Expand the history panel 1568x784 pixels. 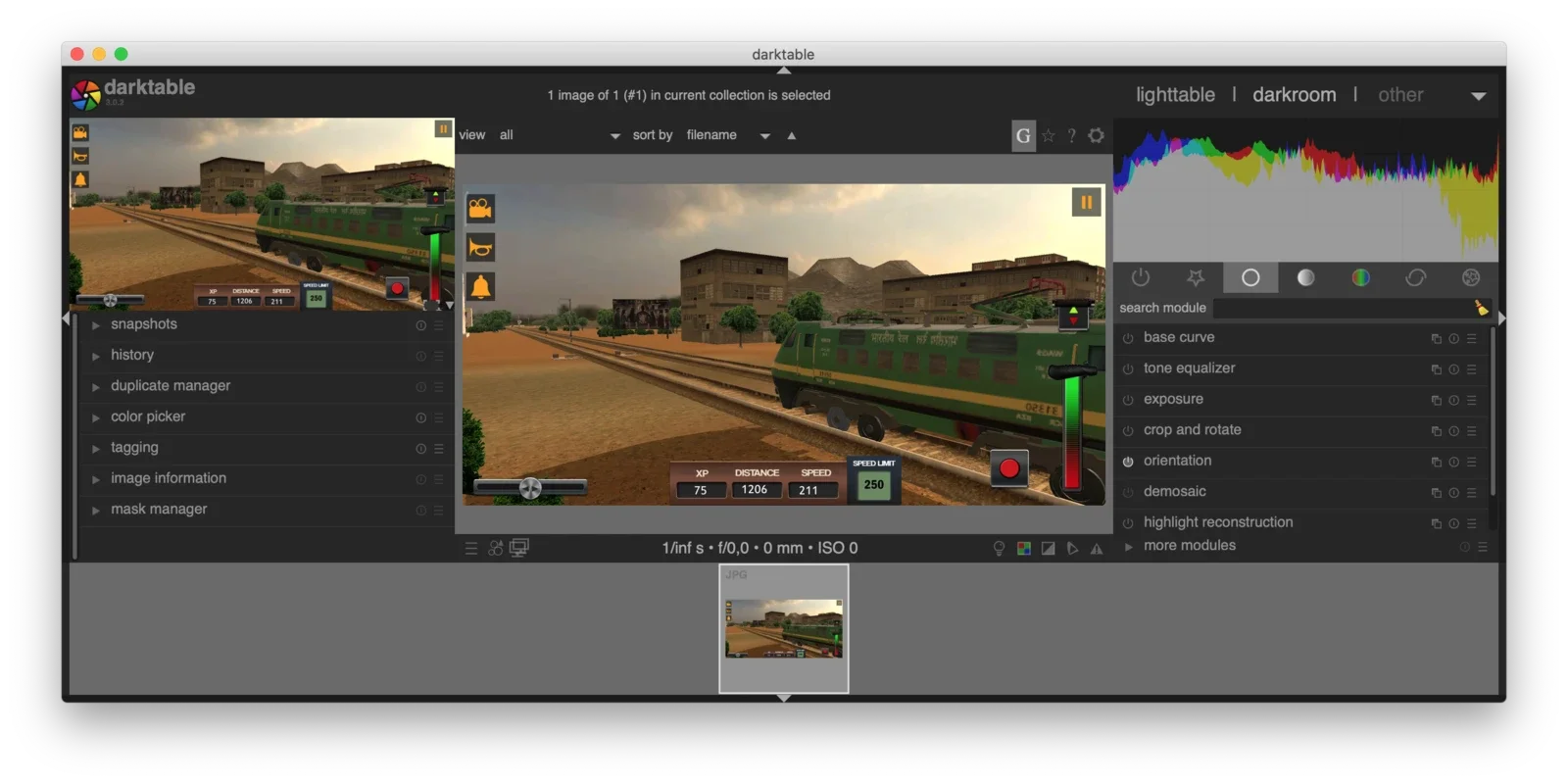coord(95,357)
